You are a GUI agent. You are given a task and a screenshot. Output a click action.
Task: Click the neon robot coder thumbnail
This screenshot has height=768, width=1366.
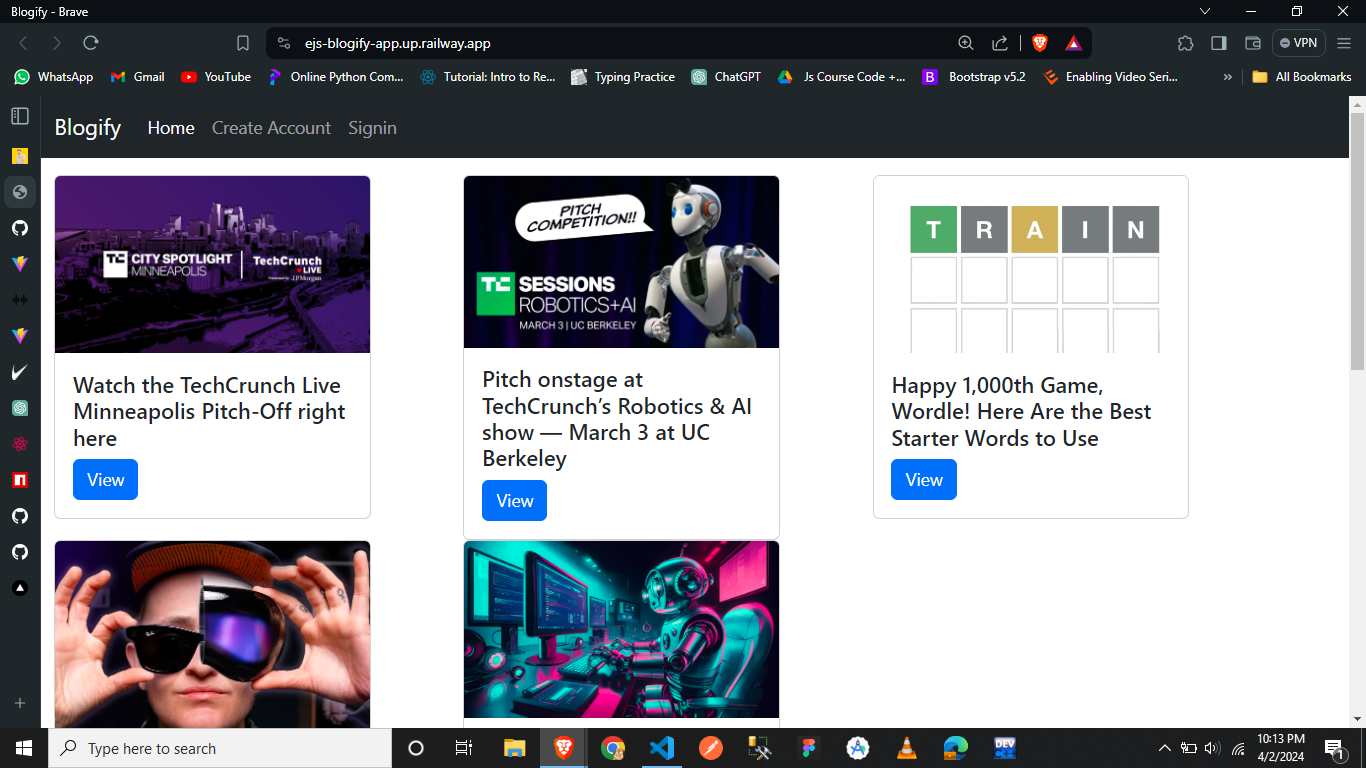621,630
